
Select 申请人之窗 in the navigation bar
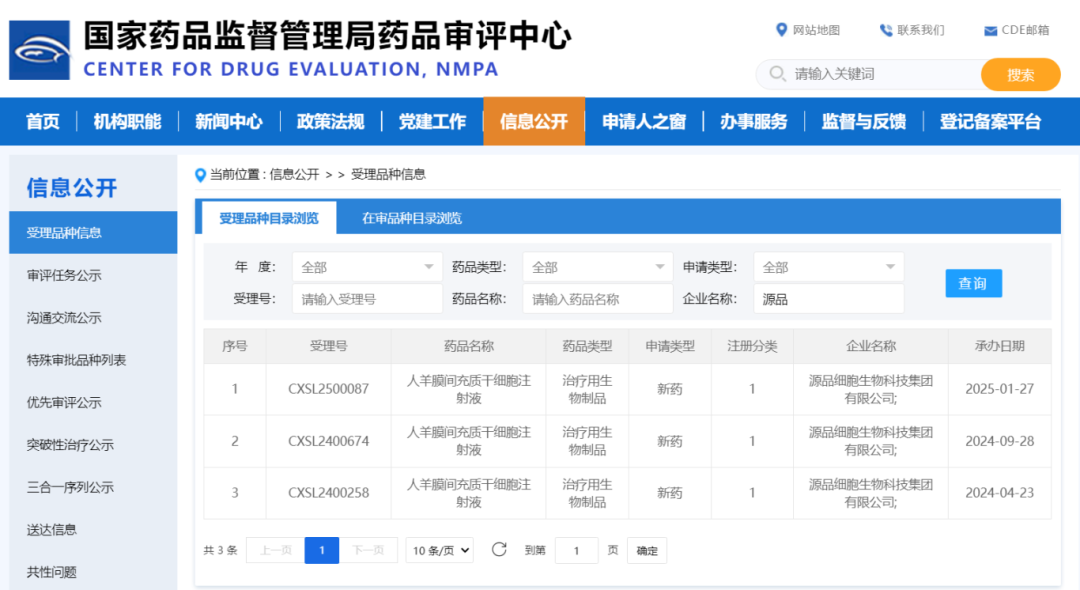tap(644, 122)
